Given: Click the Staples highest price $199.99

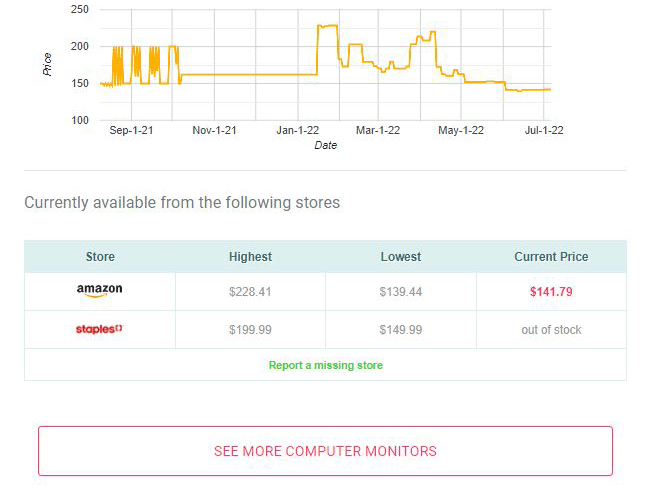Looking at the screenshot, I should coord(250,330).
